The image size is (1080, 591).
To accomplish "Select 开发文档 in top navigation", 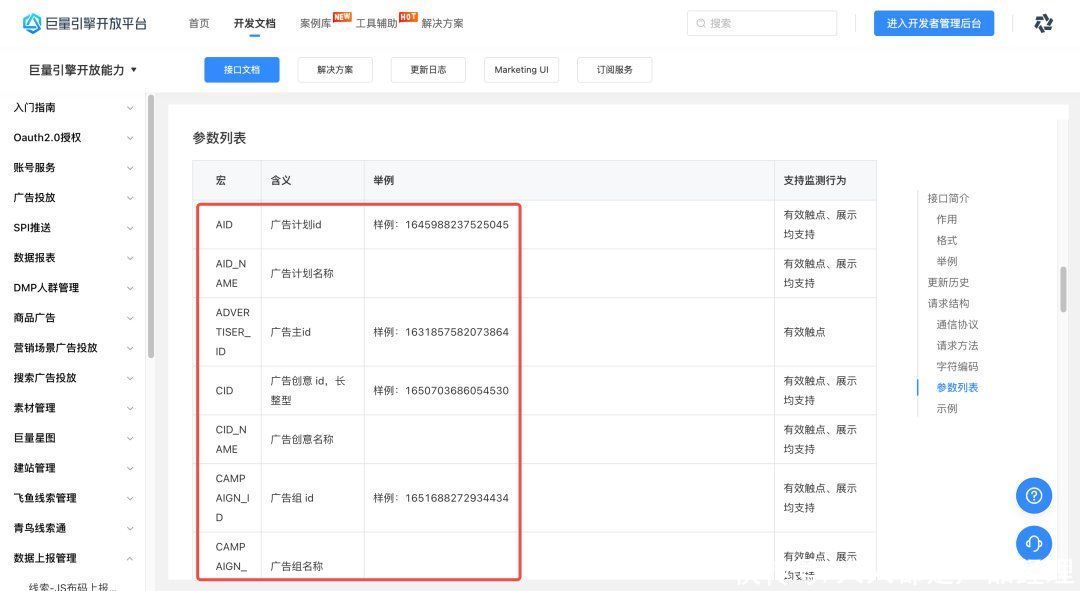I will (x=255, y=23).
